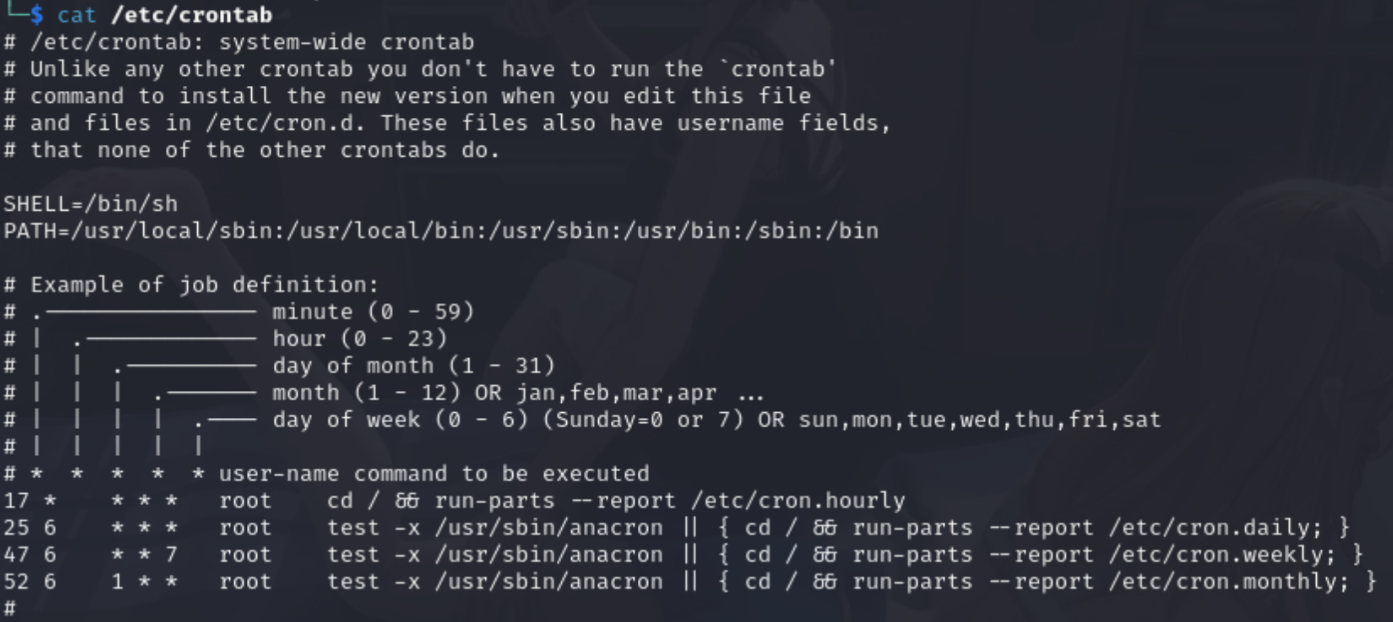Click the cat command in the prompt
The image size is (1393, 622).
76,15
